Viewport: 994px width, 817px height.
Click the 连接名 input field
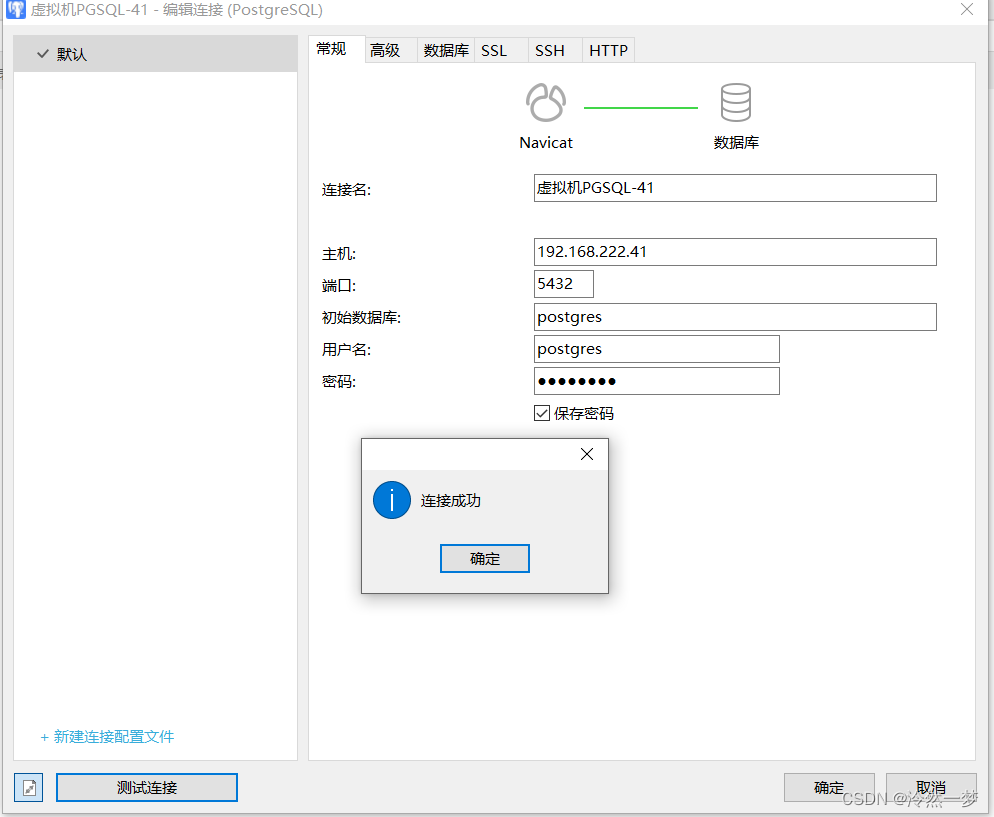(735, 188)
